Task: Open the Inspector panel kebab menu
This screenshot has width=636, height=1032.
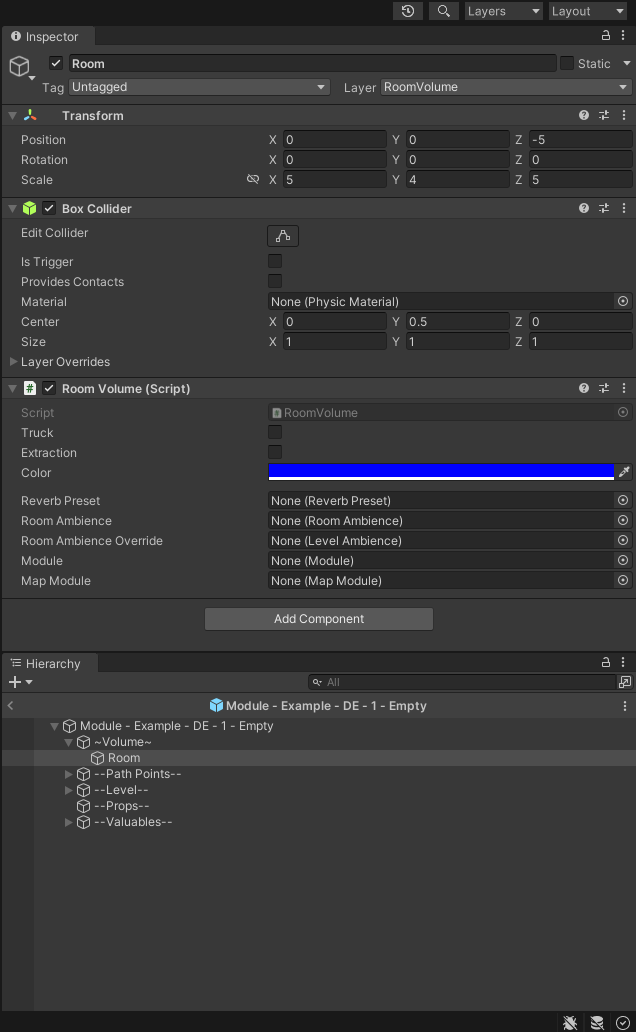Action: point(623,36)
